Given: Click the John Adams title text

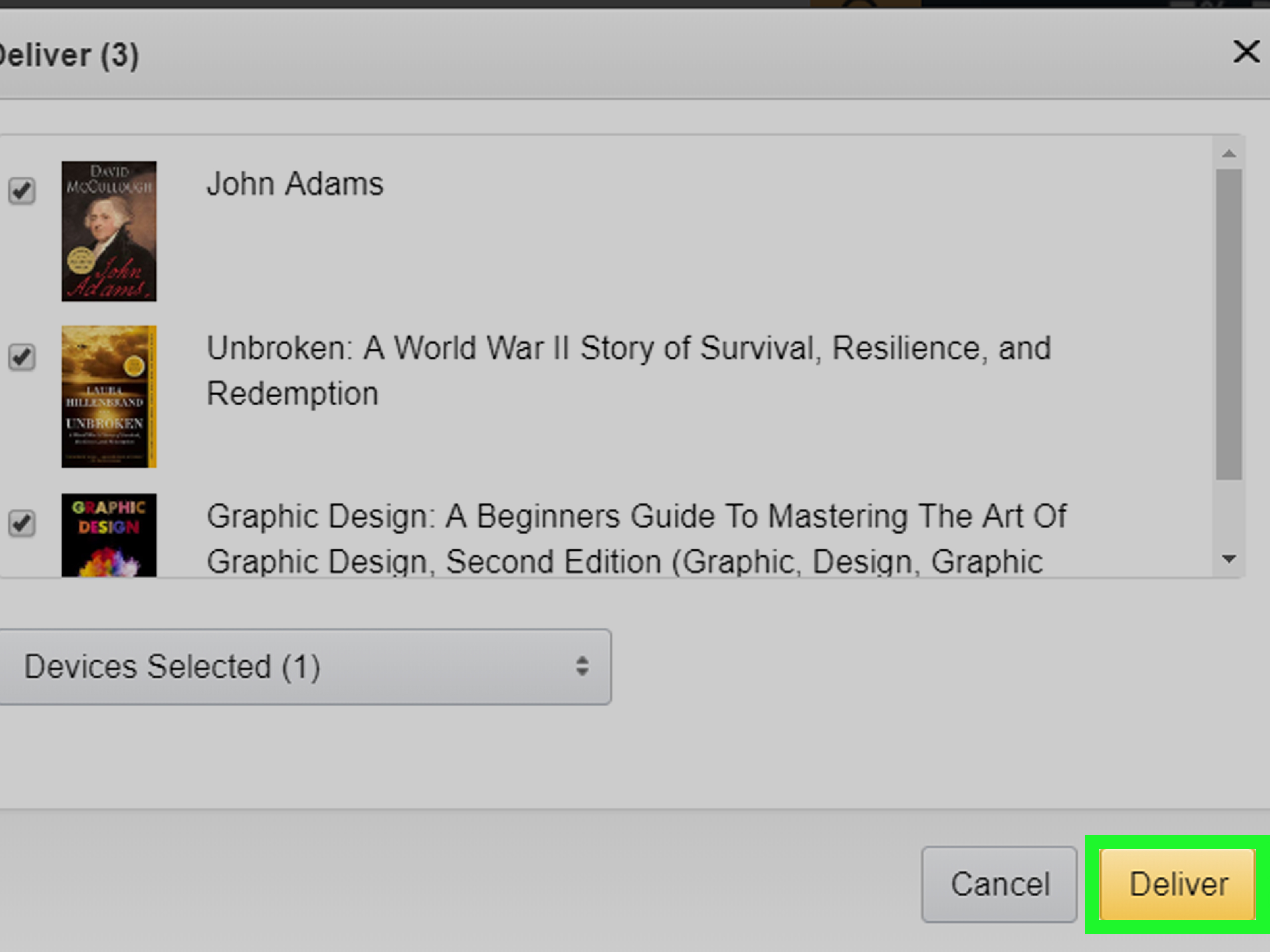Looking at the screenshot, I should tap(294, 184).
